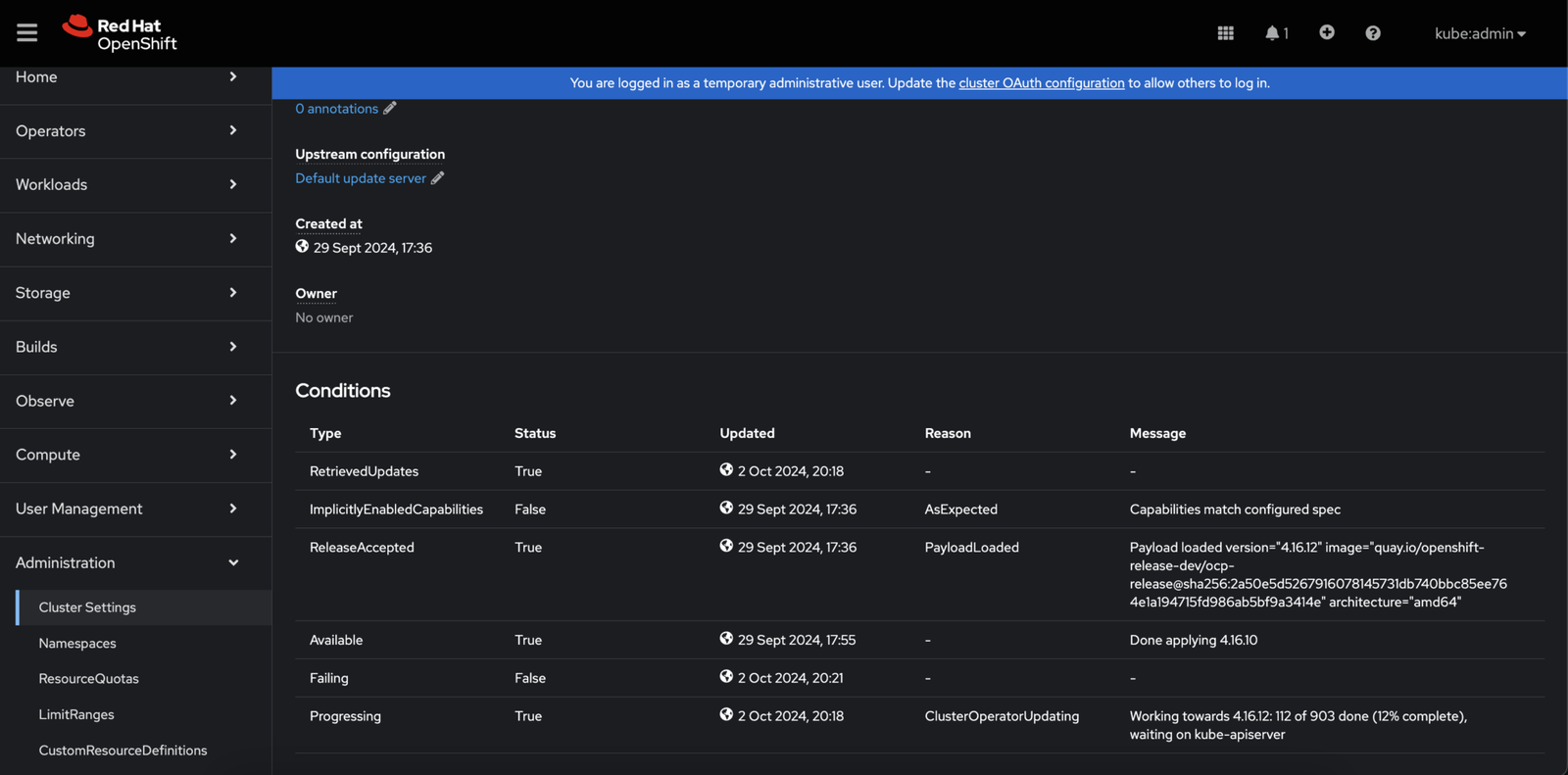The image size is (1568, 775).
Task: Expand the Compute navigation section
Action: pos(135,455)
